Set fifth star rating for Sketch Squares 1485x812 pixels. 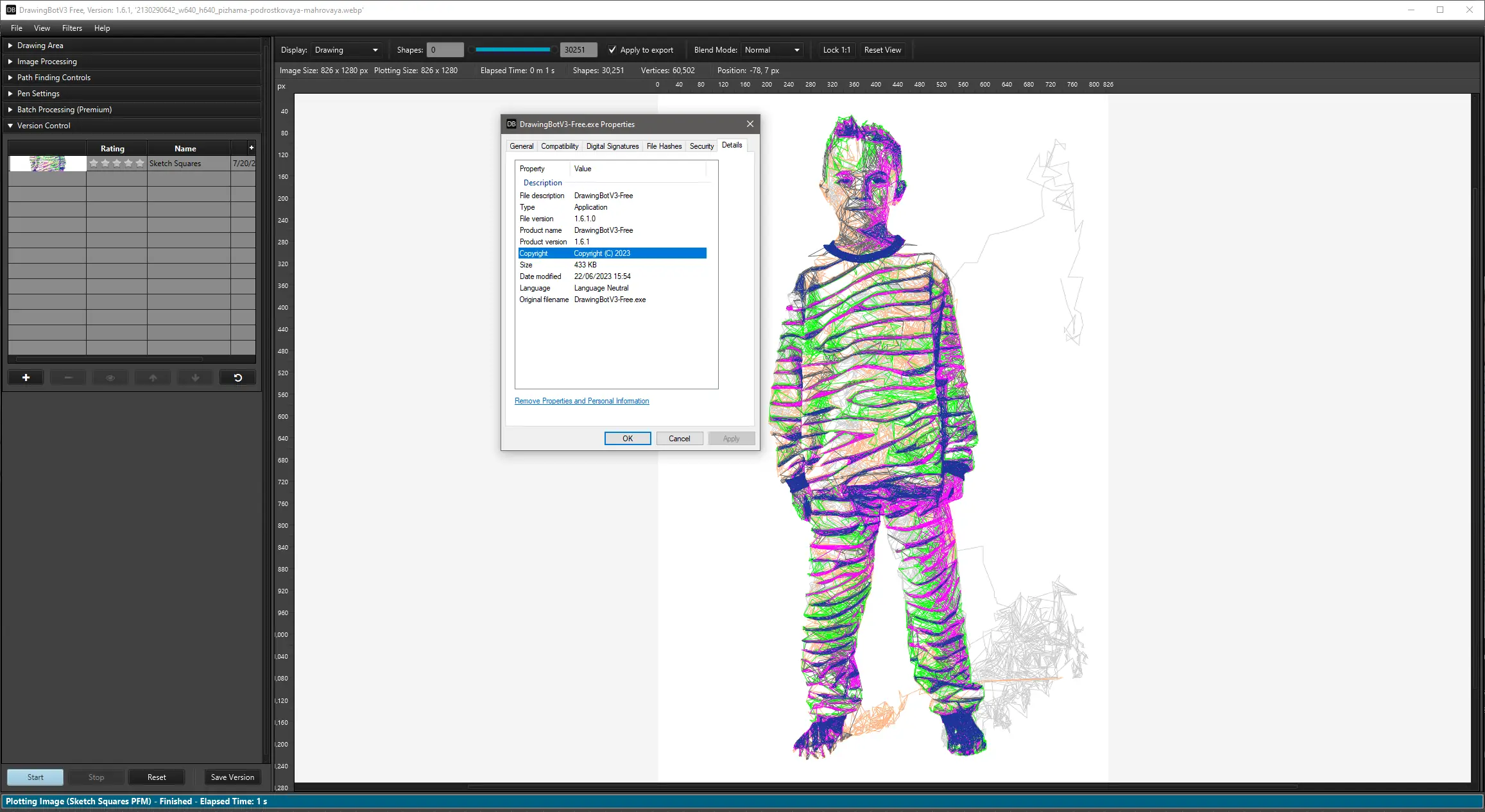(140, 164)
